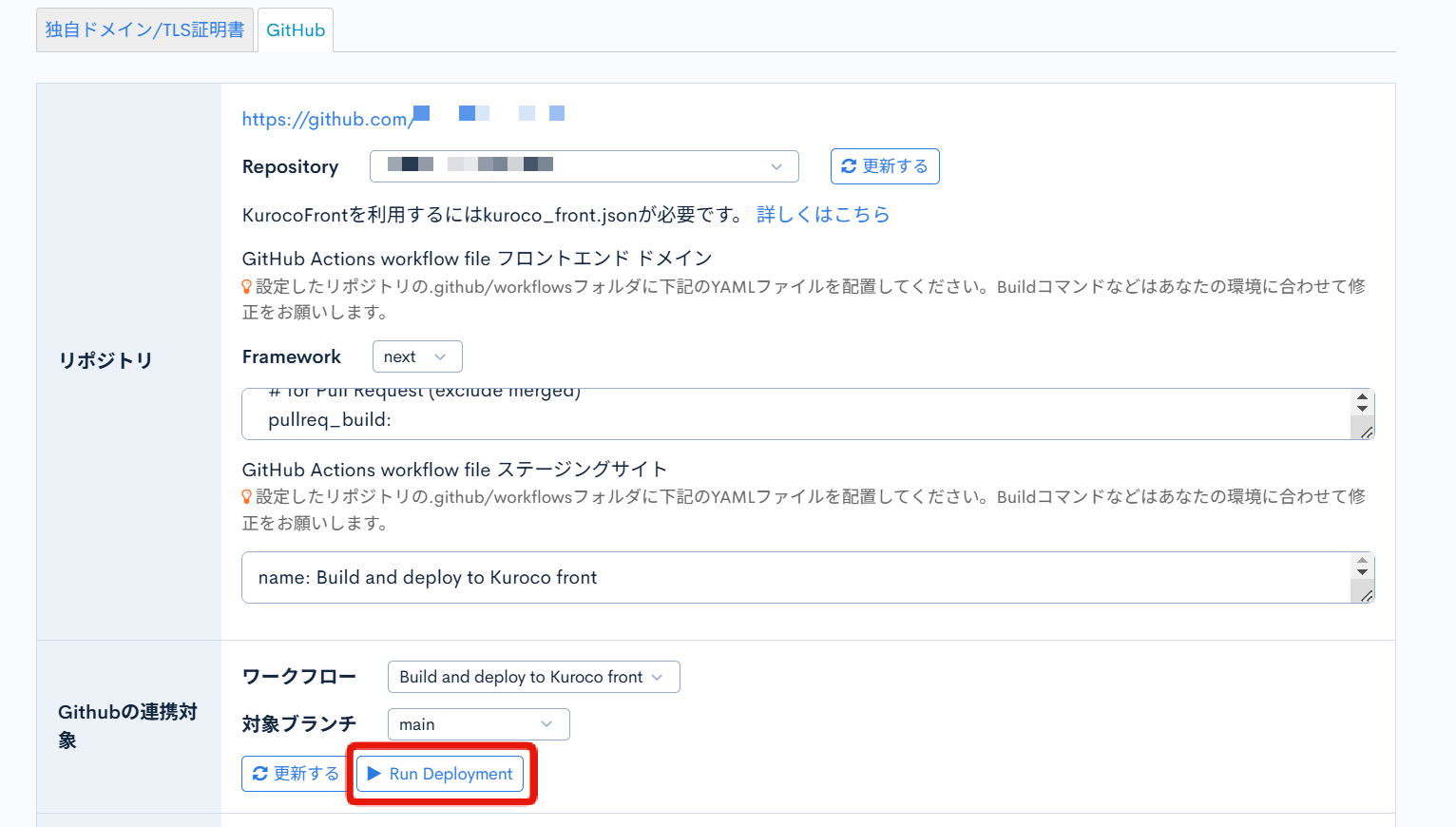Click the 更新する button under 対象ブランチ

coord(295,774)
